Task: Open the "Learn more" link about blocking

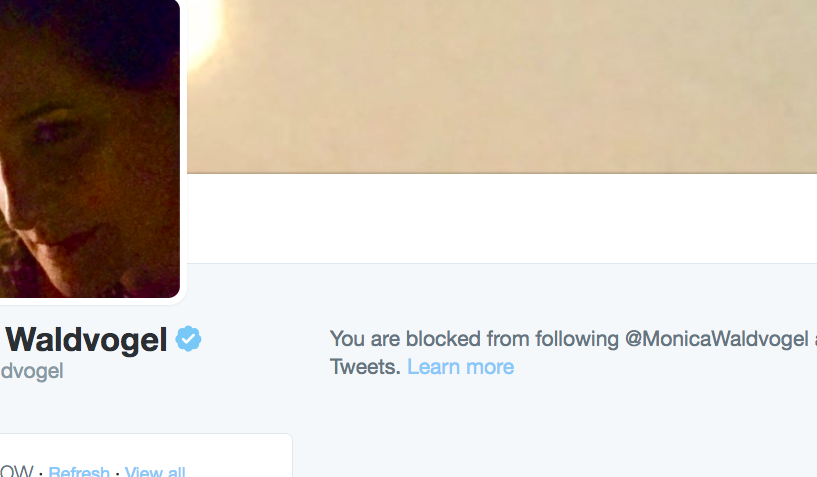Action: pyautogui.click(x=461, y=367)
